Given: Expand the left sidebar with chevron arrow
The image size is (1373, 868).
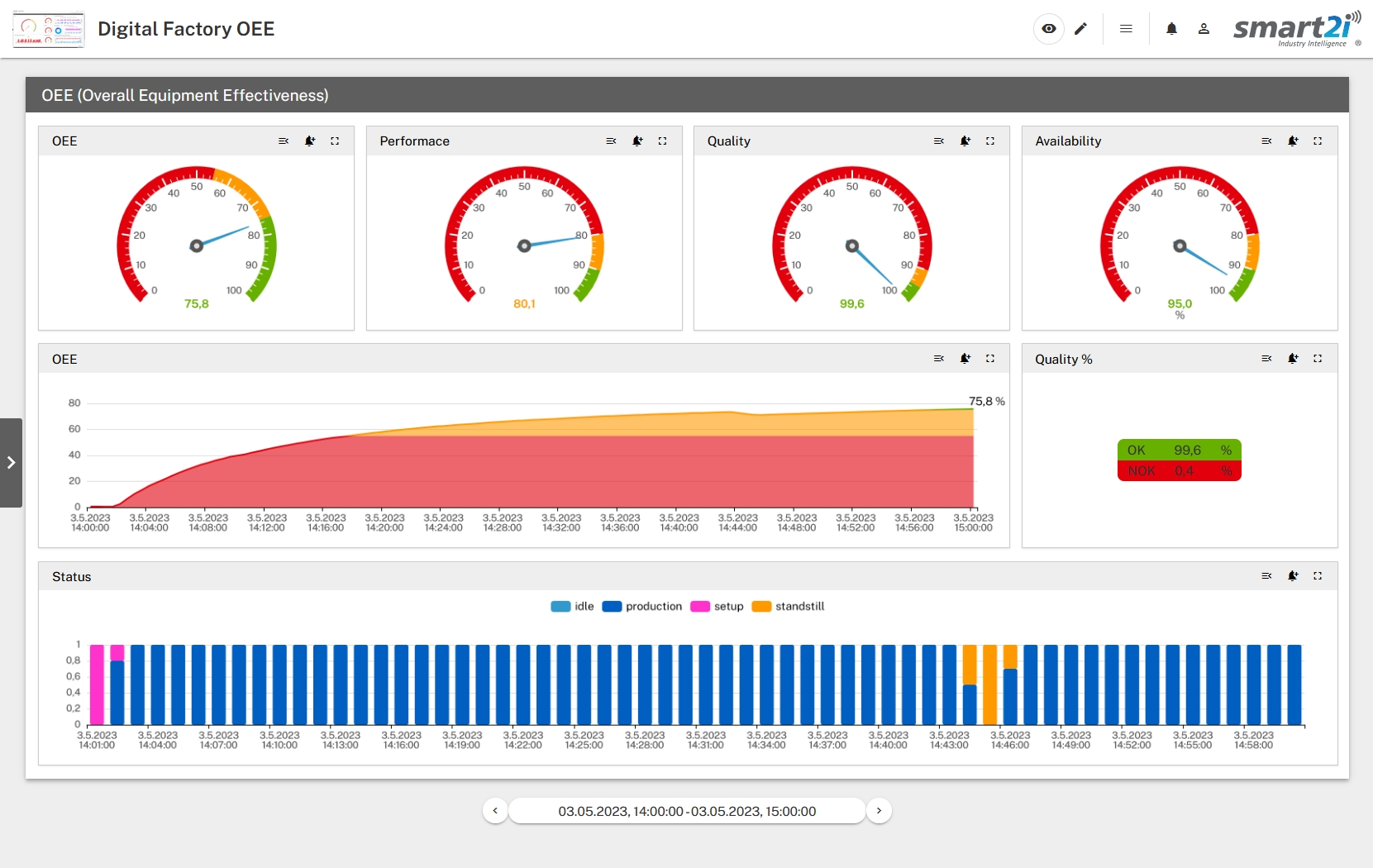Looking at the screenshot, I should [x=12, y=463].
